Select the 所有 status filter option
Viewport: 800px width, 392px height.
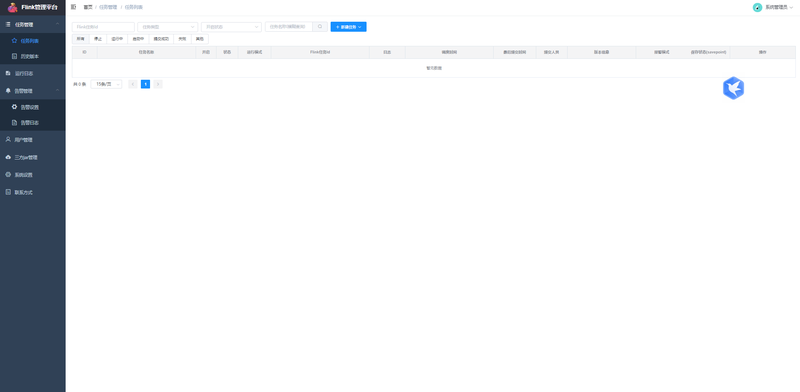[x=81, y=39]
